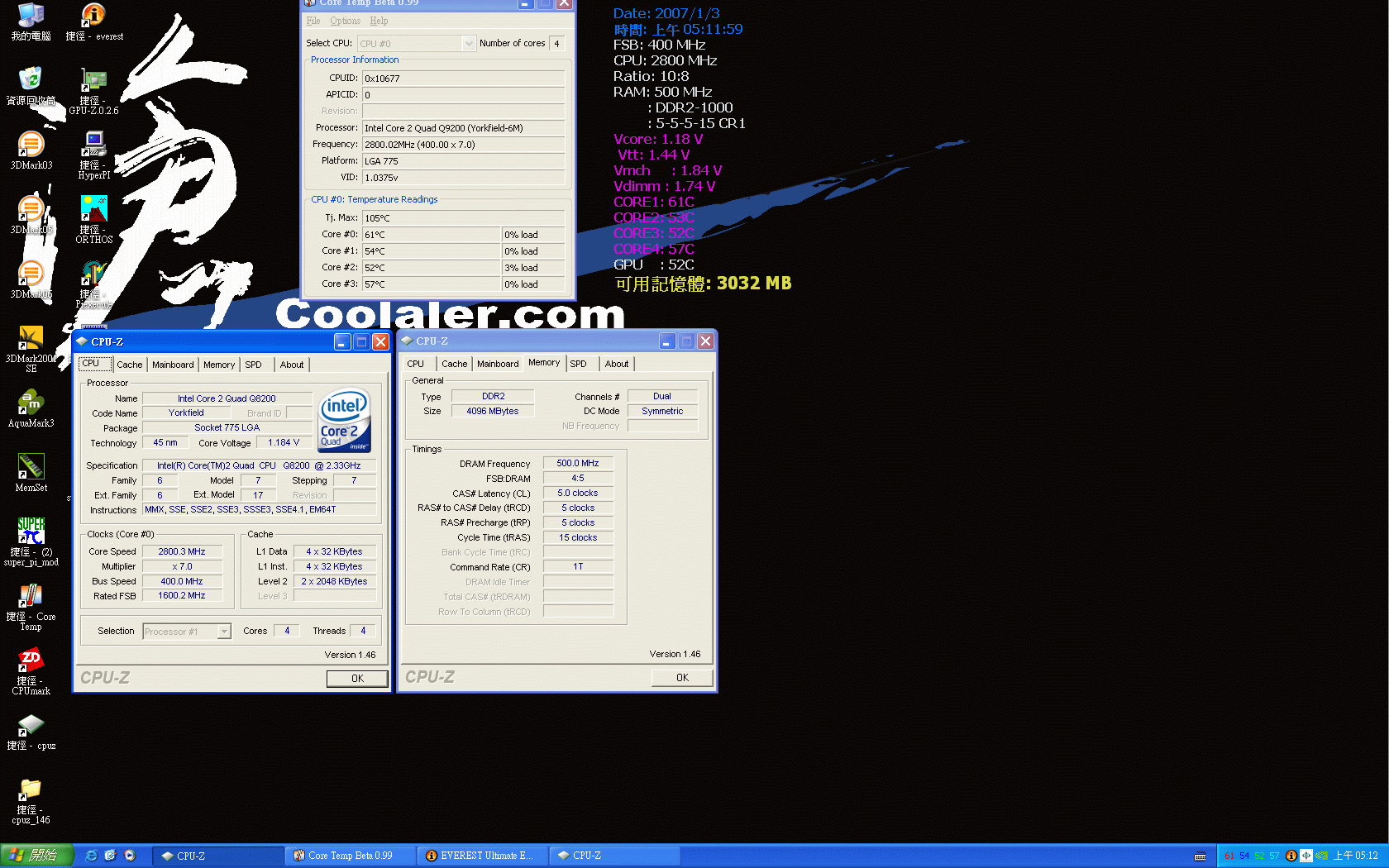This screenshot has height=868, width=1389.
Task: Open the AquaMark3 desktop icon
Action: (31, 408)
